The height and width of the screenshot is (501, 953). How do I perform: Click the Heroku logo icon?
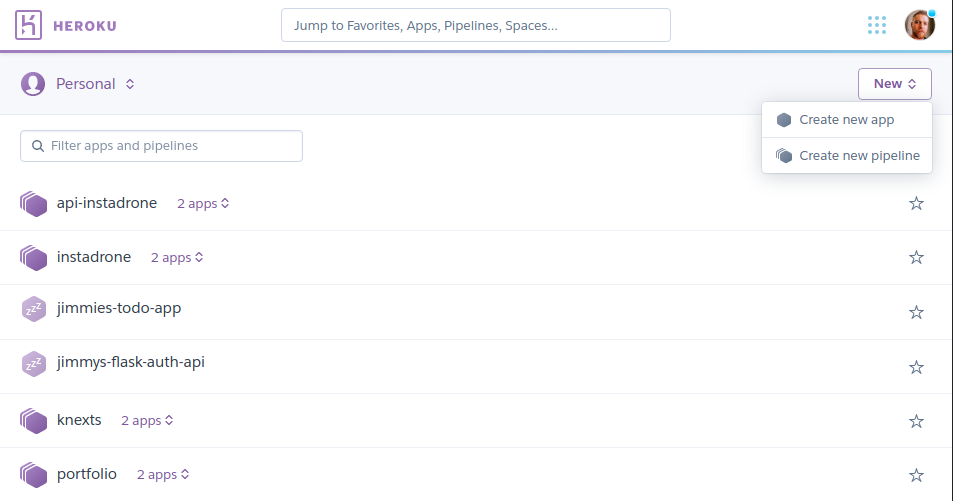(30, 25)
